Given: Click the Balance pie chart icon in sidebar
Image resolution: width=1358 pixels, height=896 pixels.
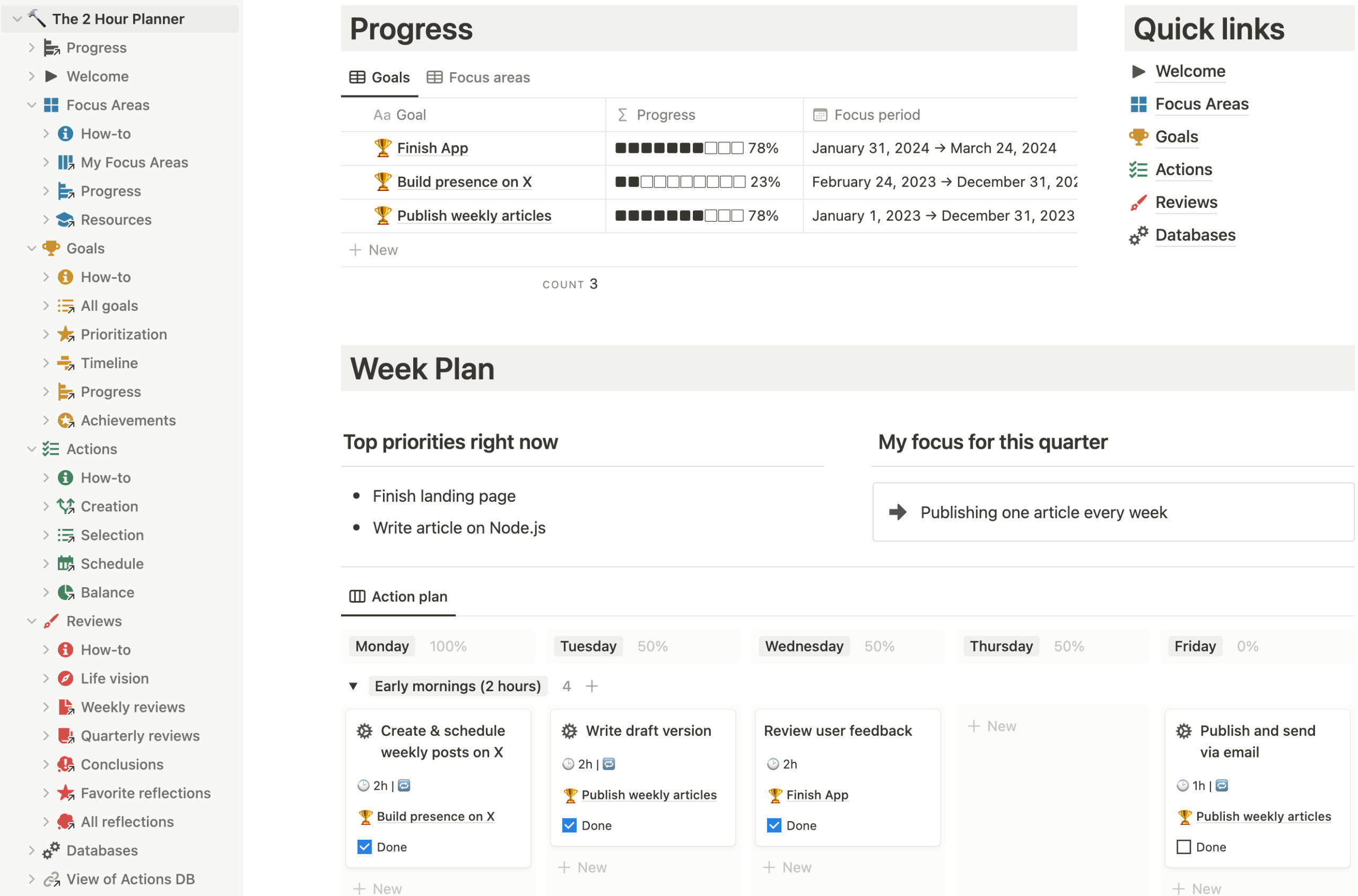Looking at the screenshot, I should 66,593.
